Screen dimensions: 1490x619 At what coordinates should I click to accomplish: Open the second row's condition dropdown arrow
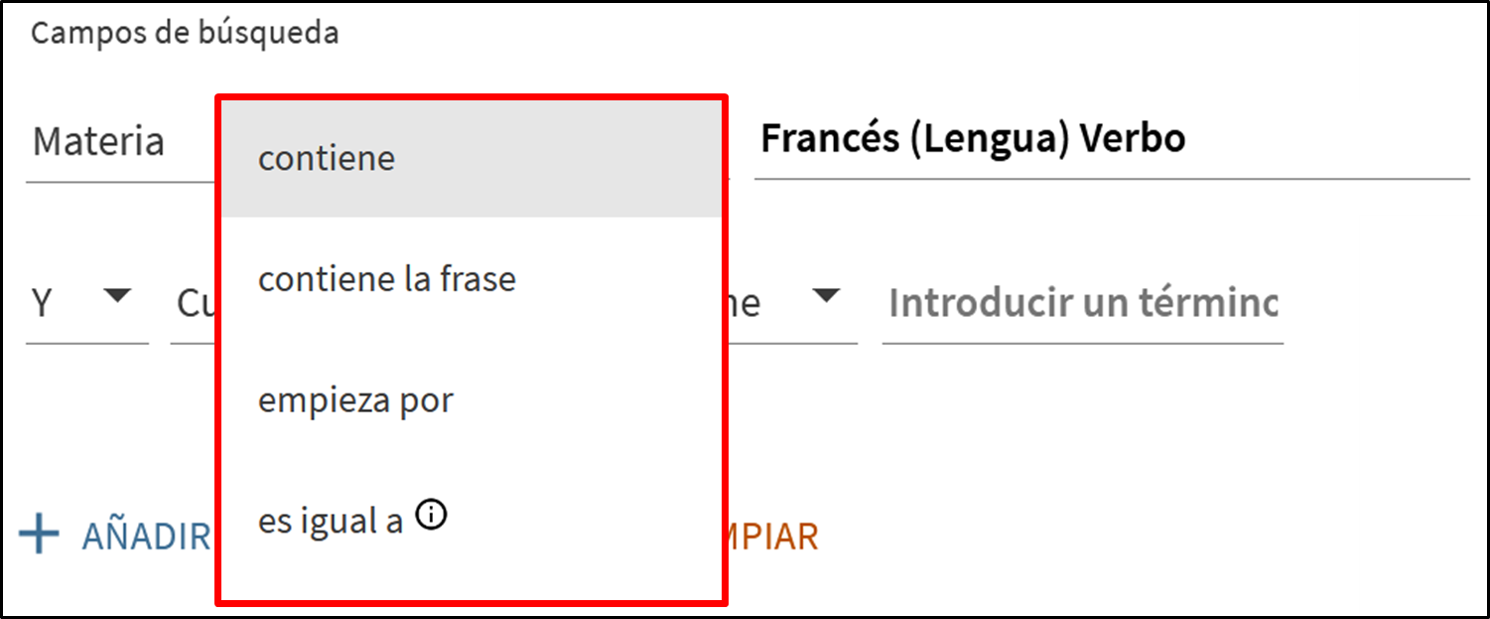825,296
